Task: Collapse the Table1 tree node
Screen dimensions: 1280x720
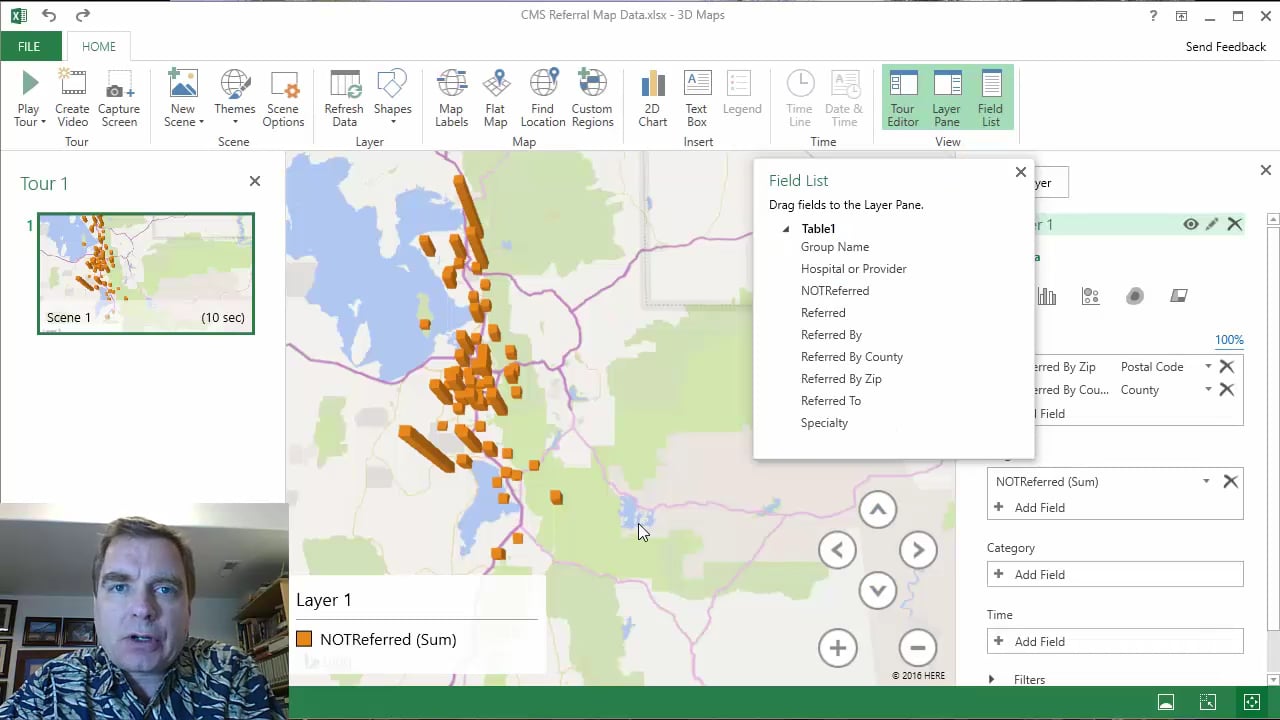Action: pyautogui.click(x=786, y=229)
